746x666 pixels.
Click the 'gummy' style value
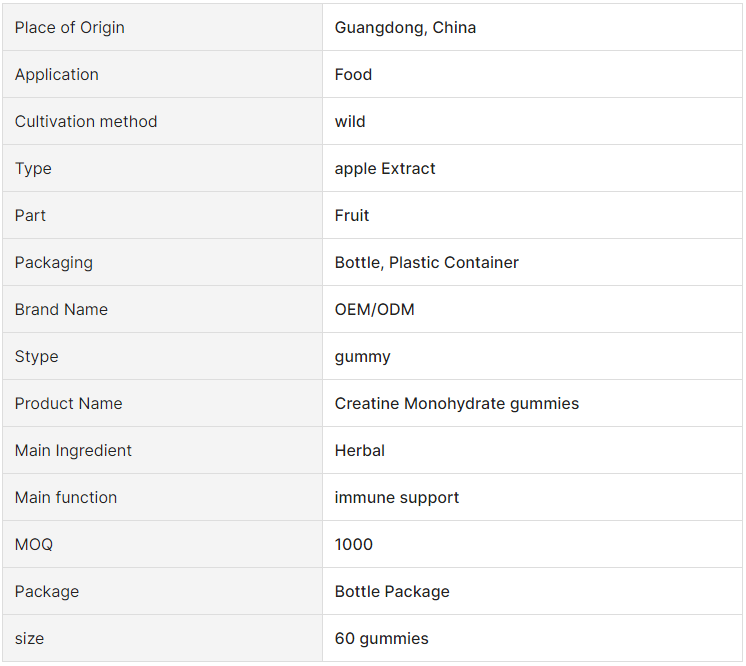tap(363, 357)
